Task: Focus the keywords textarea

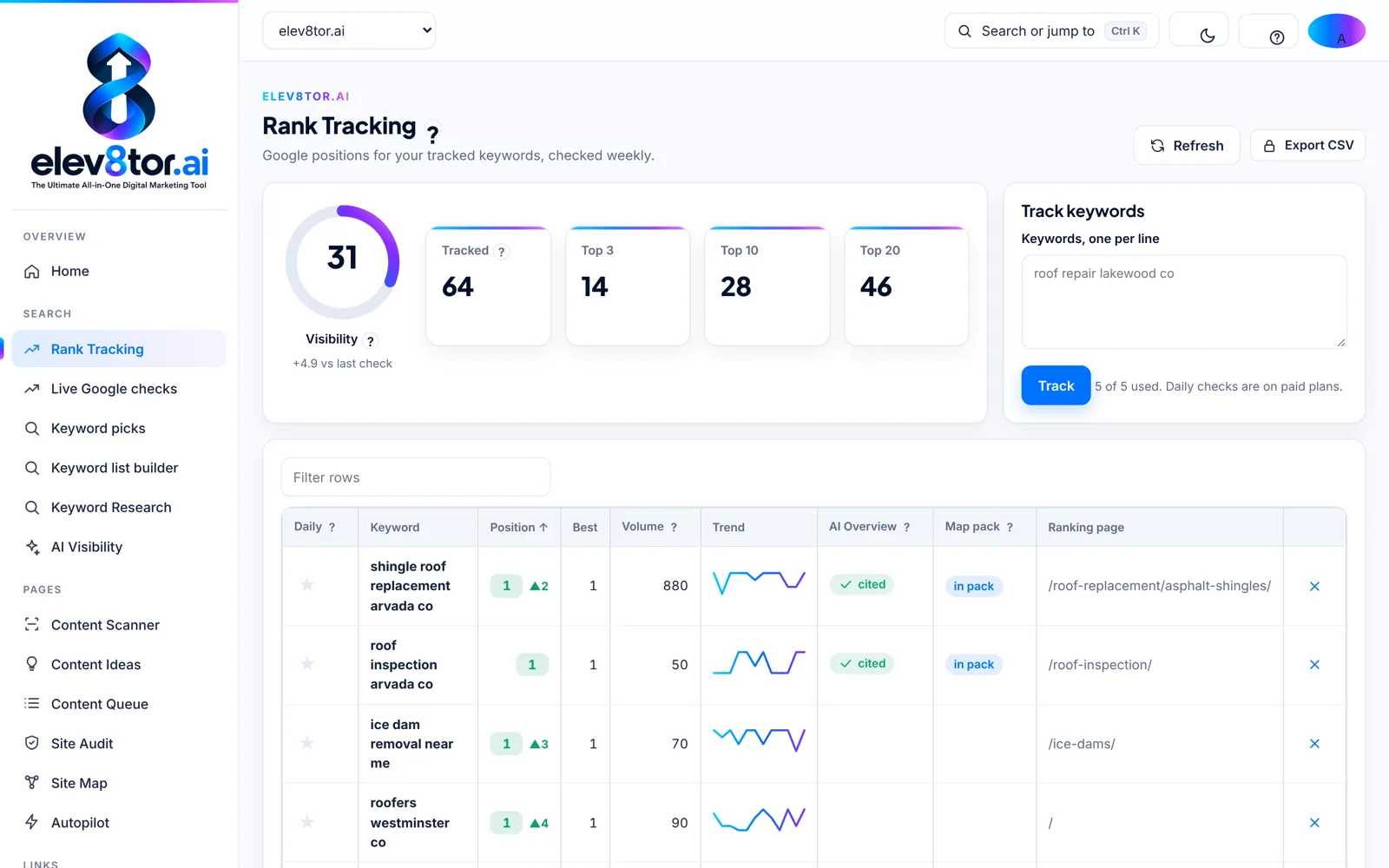Action: (1184, 301)
